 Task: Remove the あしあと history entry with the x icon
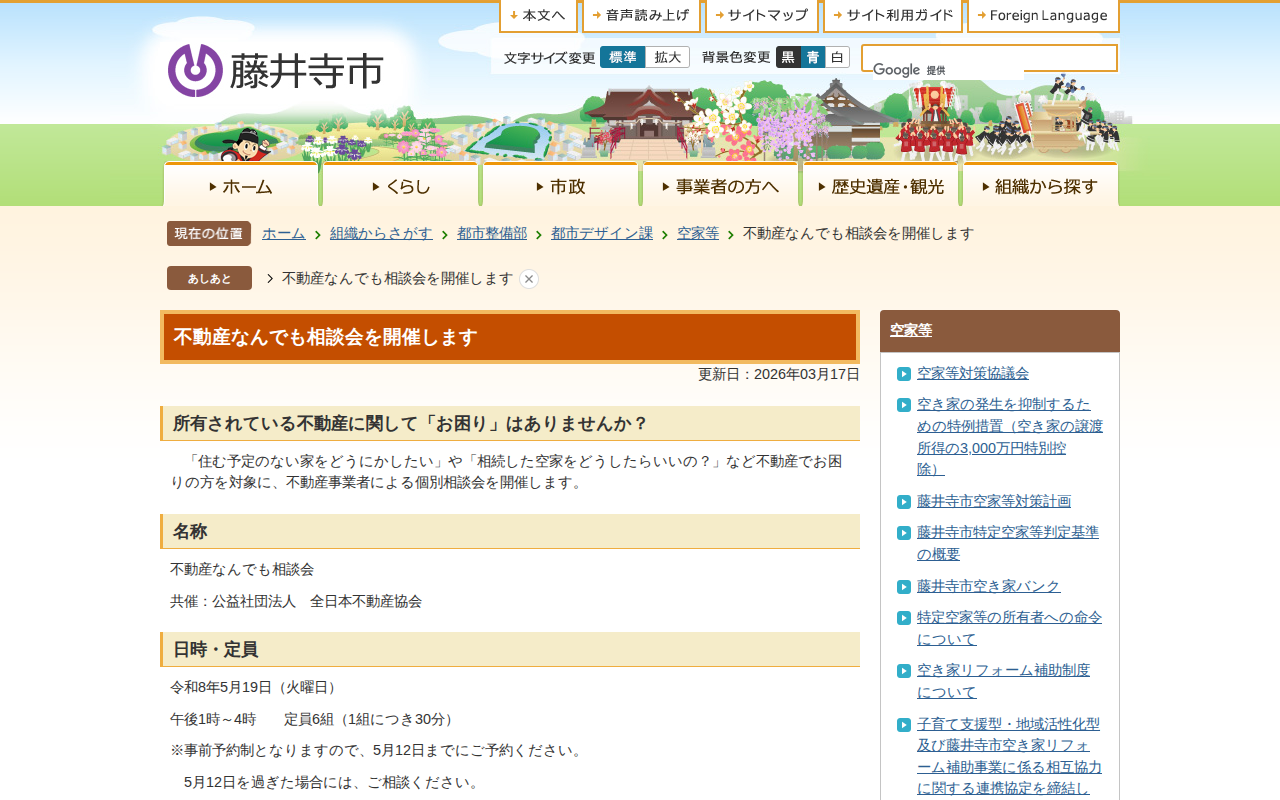pos(529,279)
